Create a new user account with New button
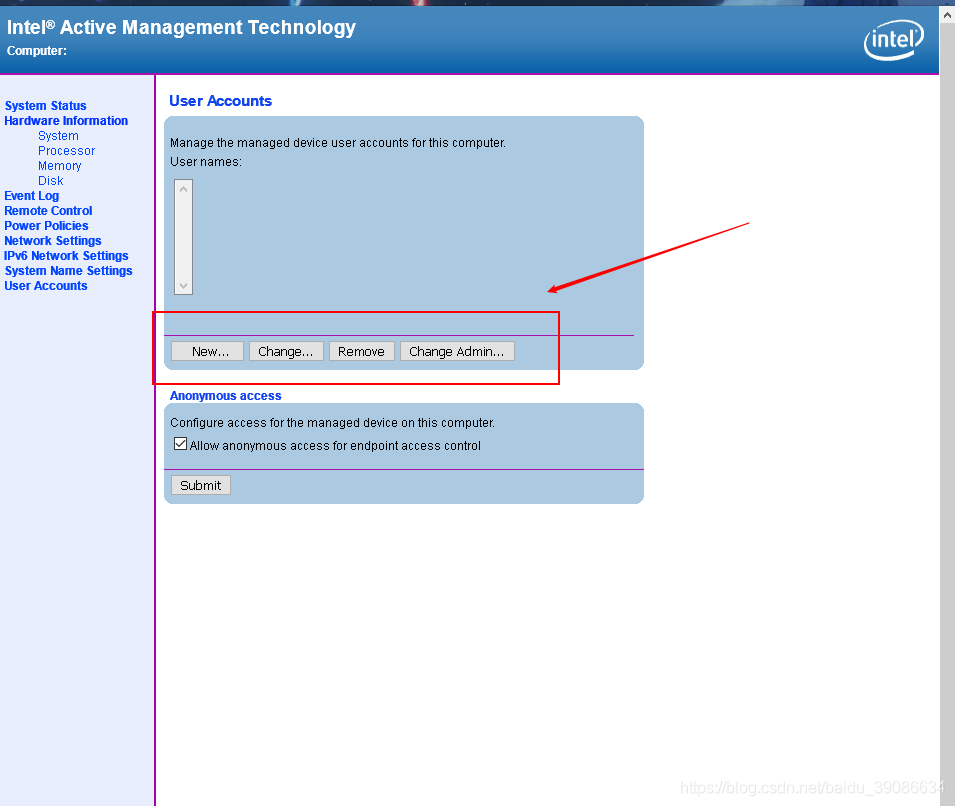The height and width of the screenshot is (806, 955). click(x=206, y=350)
